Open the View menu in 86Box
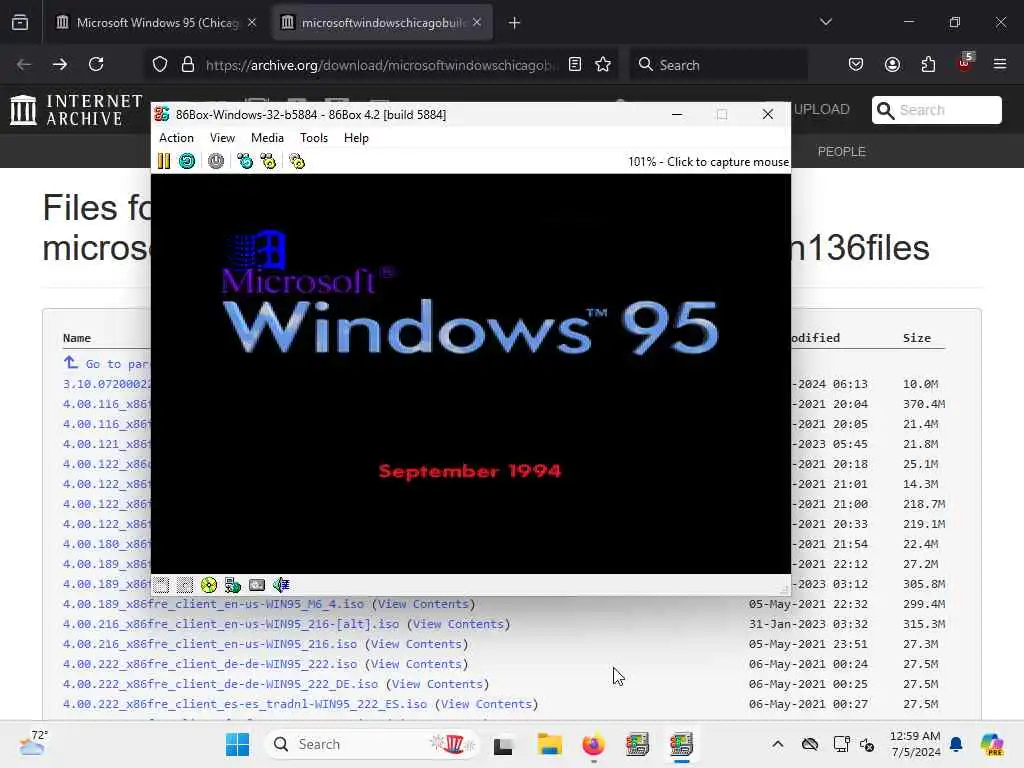Screen dimensions: 1024x768 click(222, 138)
